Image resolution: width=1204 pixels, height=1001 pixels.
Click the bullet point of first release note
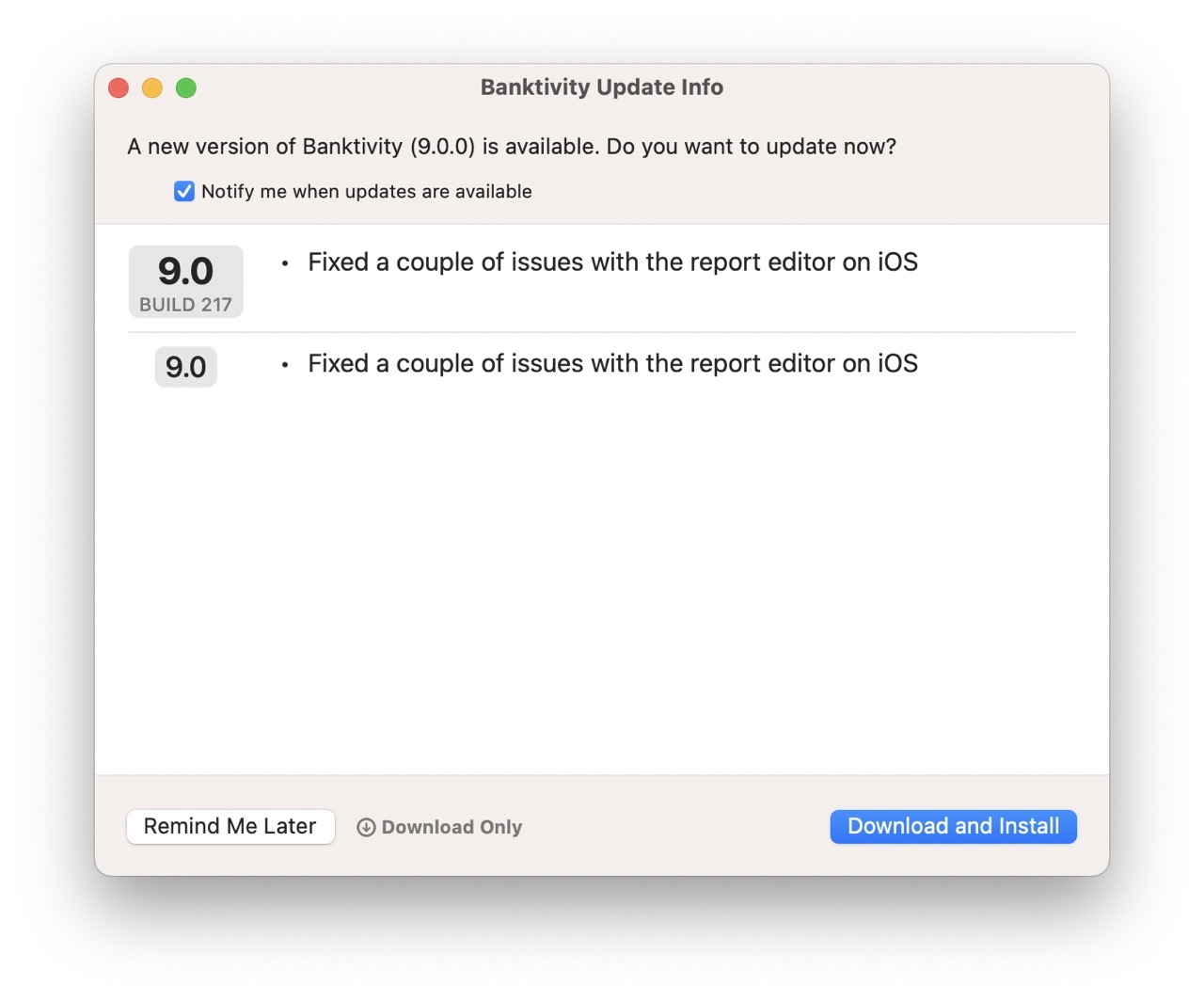[x=284, y=263]
